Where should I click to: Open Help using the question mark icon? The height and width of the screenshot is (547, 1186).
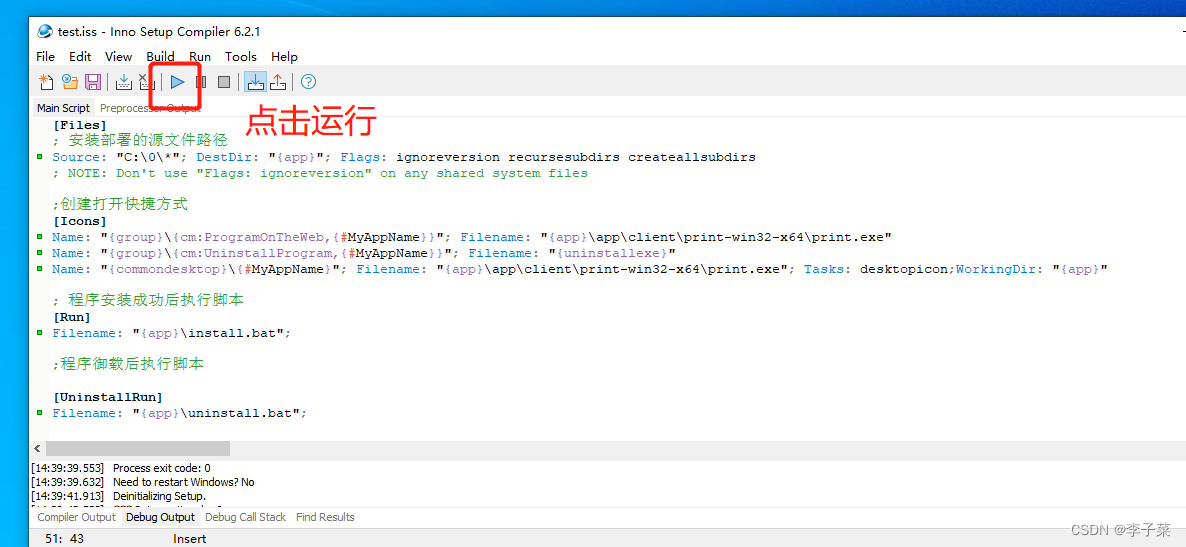308,82
